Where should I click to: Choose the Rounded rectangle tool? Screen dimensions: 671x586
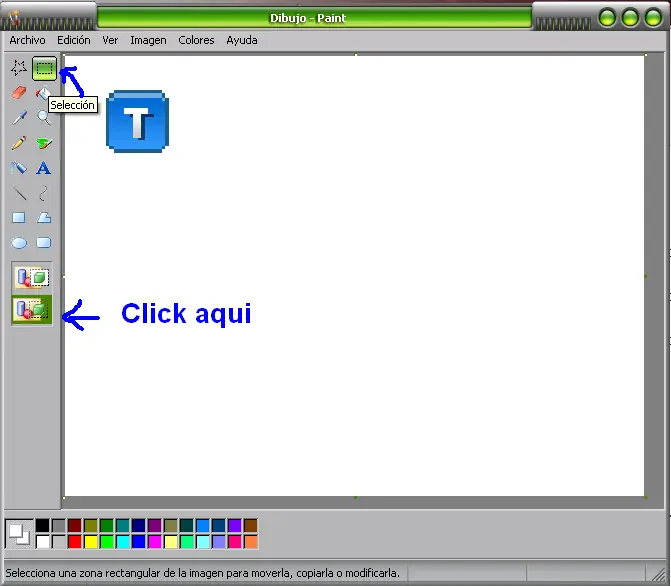(44, 243)
